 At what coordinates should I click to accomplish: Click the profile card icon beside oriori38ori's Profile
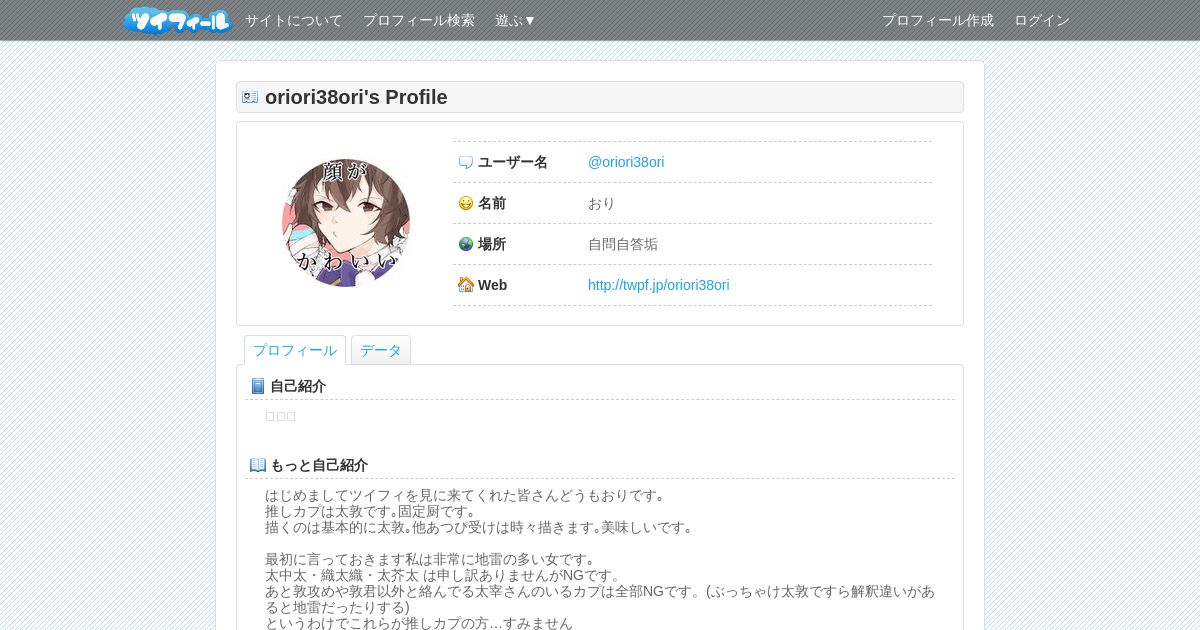pos(250,97)
